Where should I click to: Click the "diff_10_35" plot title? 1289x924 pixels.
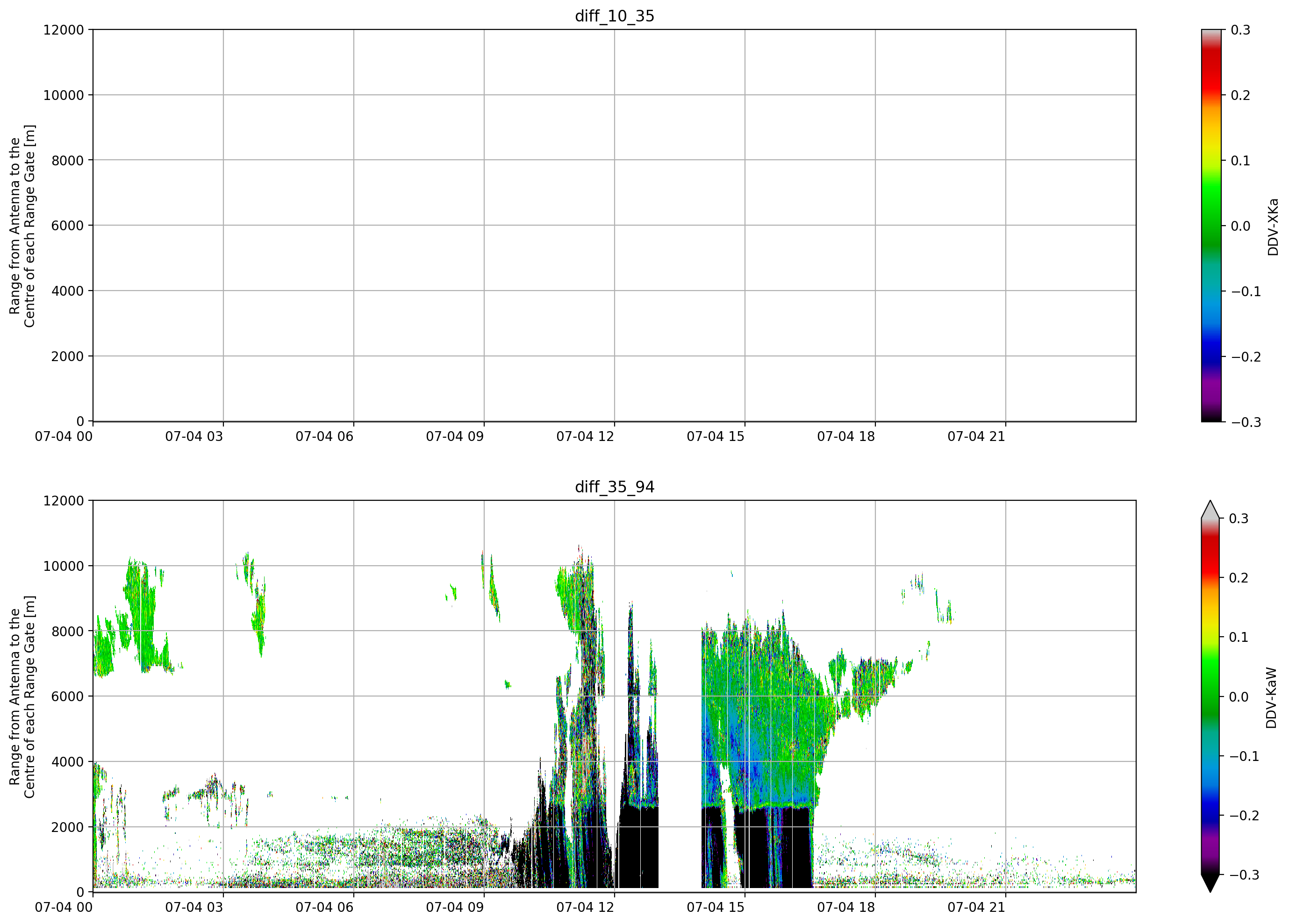[615, 16]
